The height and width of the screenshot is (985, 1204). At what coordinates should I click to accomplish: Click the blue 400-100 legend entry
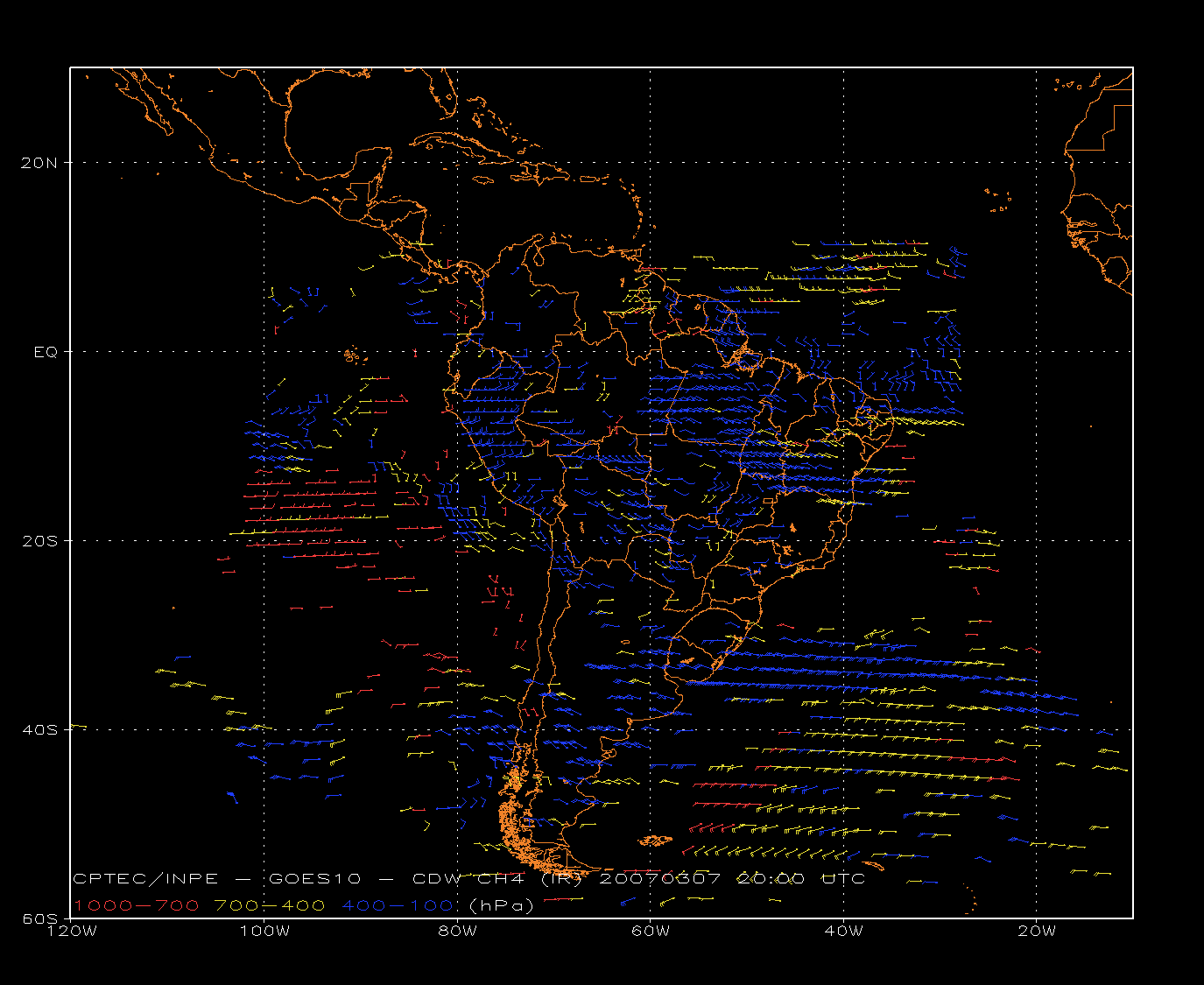[398, 905]
